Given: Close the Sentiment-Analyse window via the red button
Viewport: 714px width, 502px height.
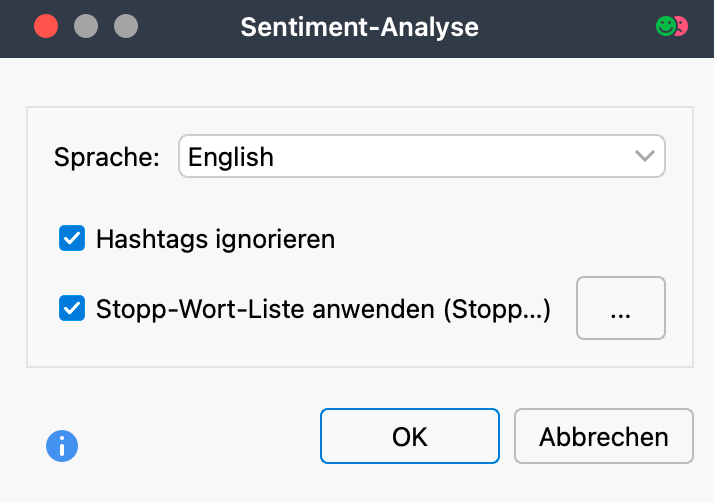Looking at the screenshot, I should 46,26.
